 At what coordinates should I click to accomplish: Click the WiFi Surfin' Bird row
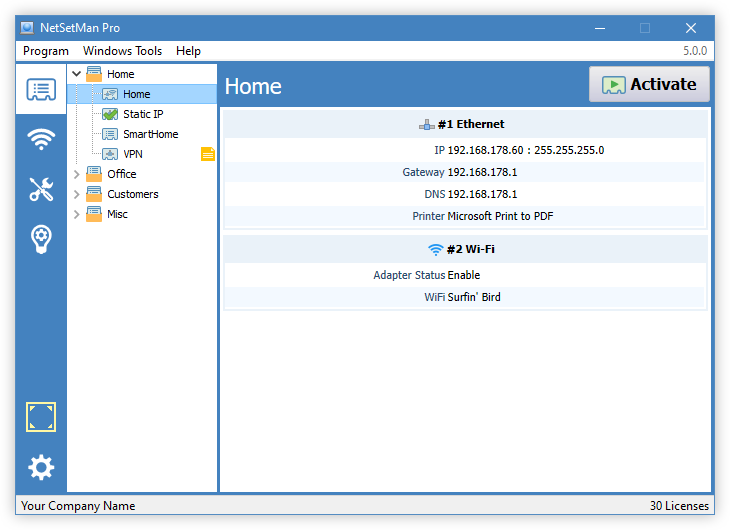pos(465,297)
